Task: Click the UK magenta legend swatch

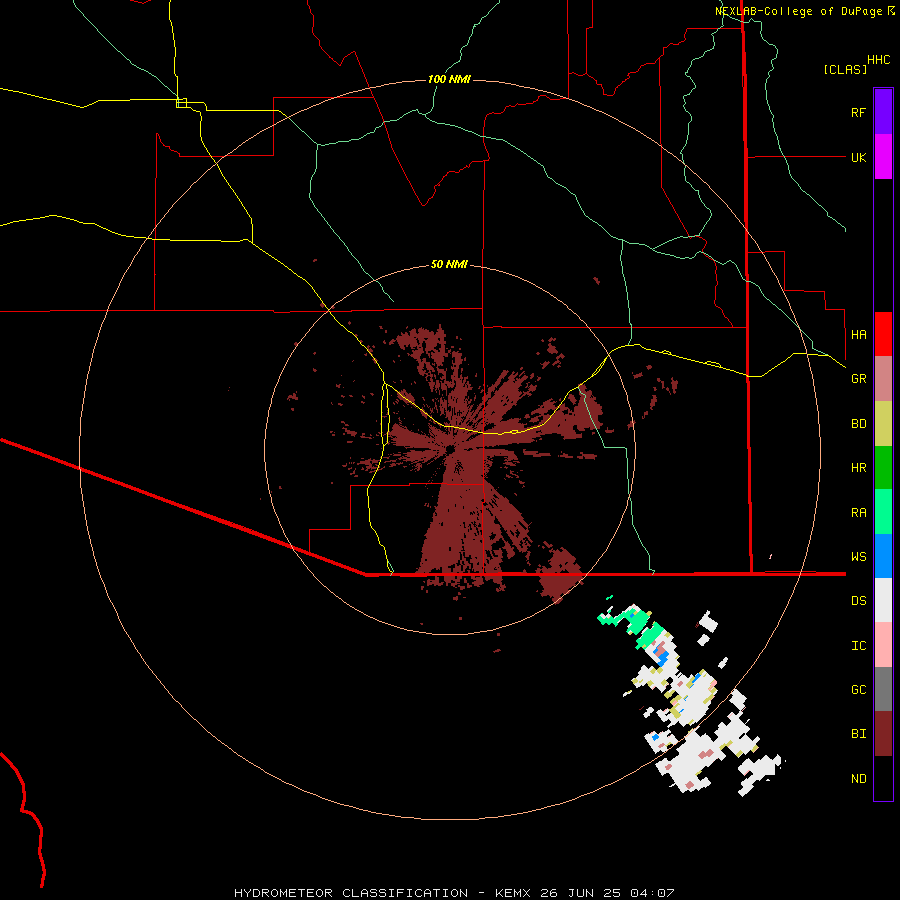Action: 883,157
